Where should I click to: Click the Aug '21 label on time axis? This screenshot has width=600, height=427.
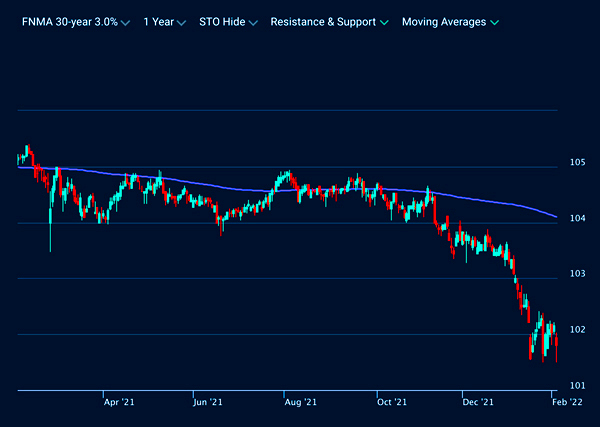point(301,402)
